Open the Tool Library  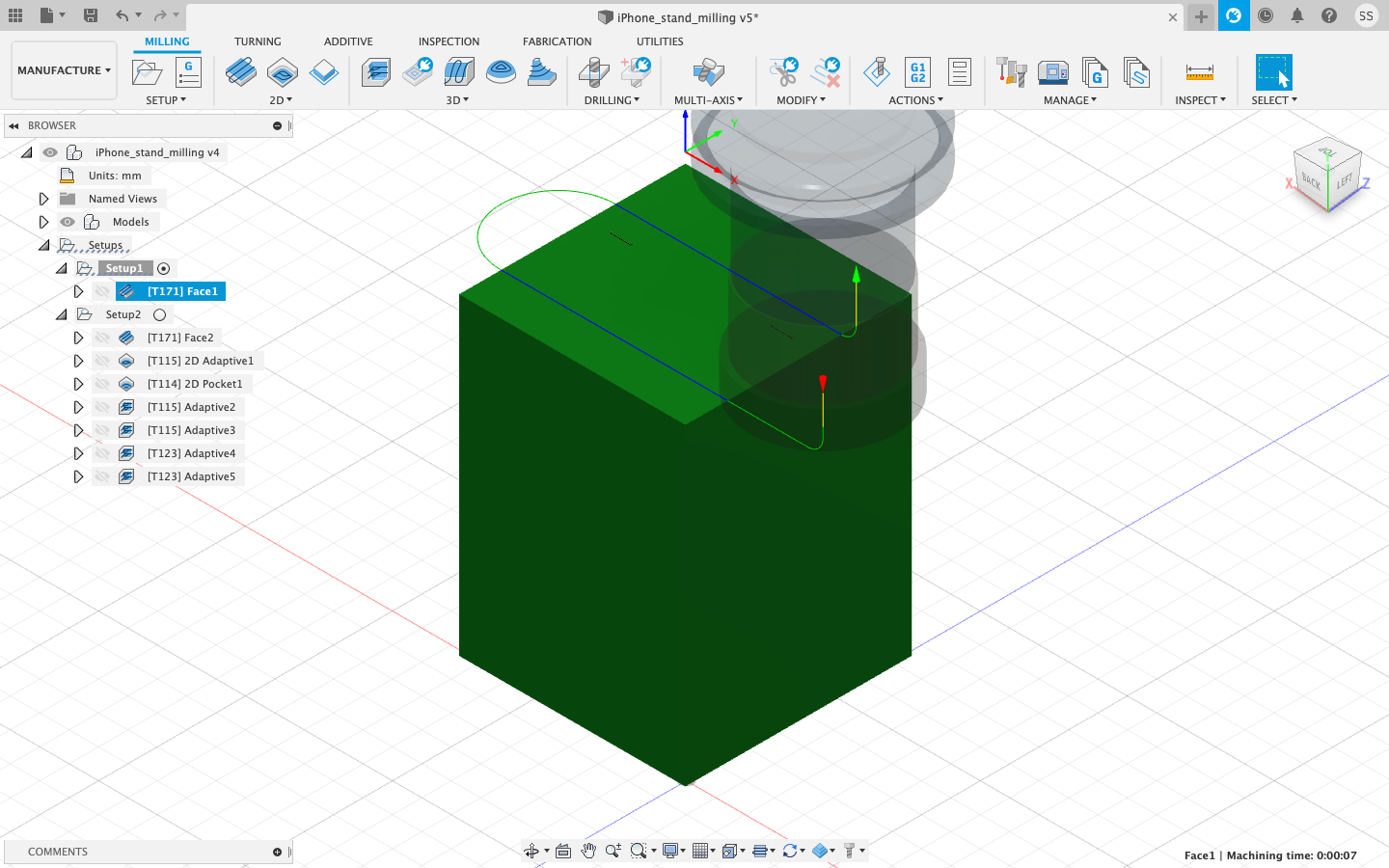1011,72
